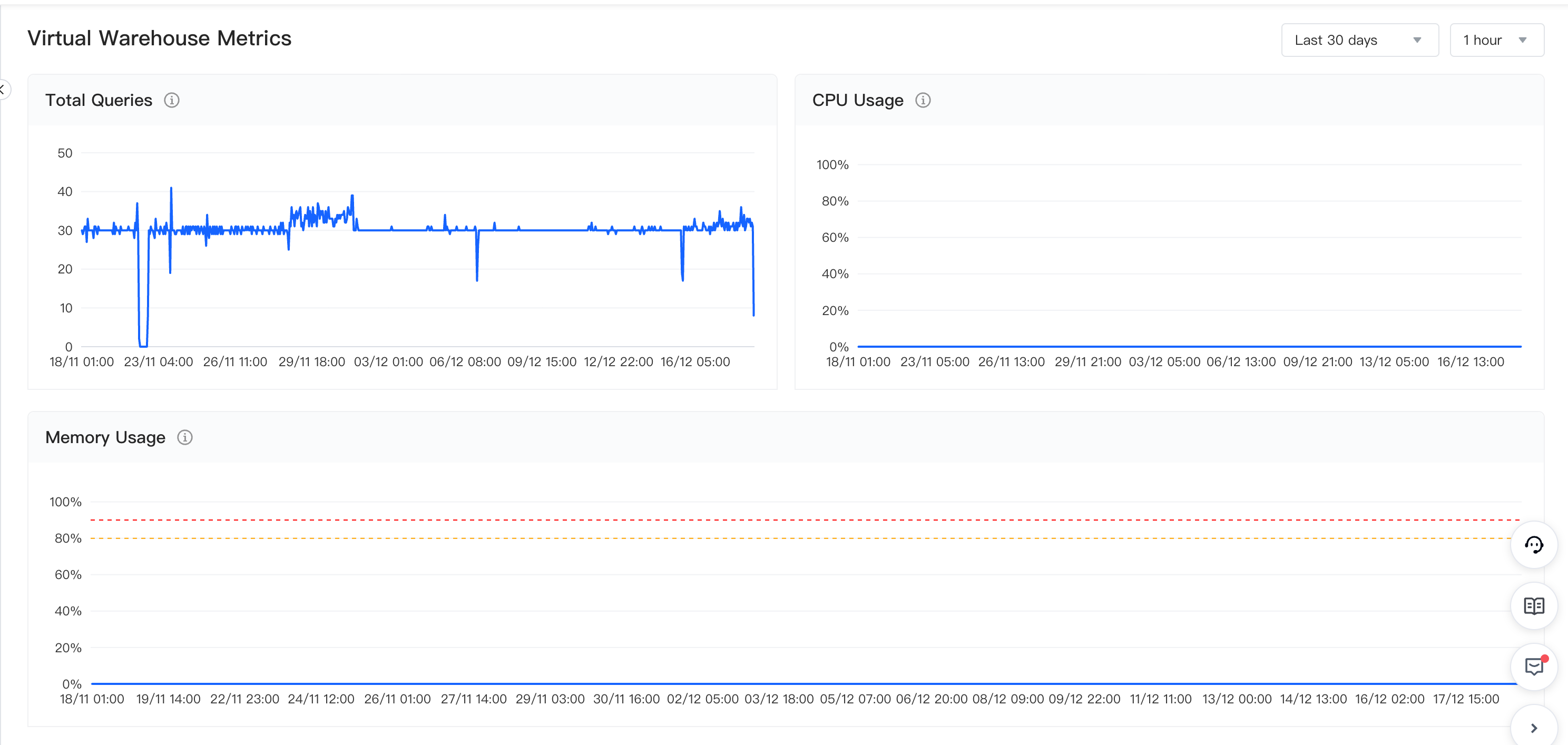Click the 16/12 05:00 label on Total Queries axis

coord(695,362)
